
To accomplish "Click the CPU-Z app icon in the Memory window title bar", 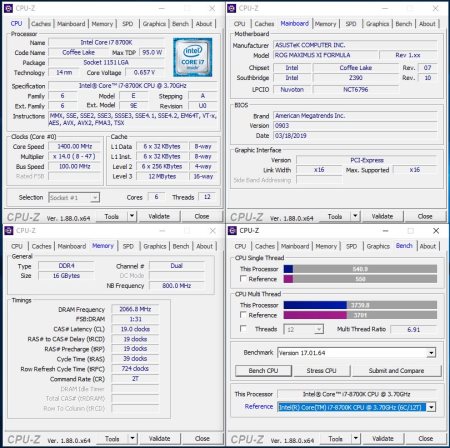I will coord(9,230).
